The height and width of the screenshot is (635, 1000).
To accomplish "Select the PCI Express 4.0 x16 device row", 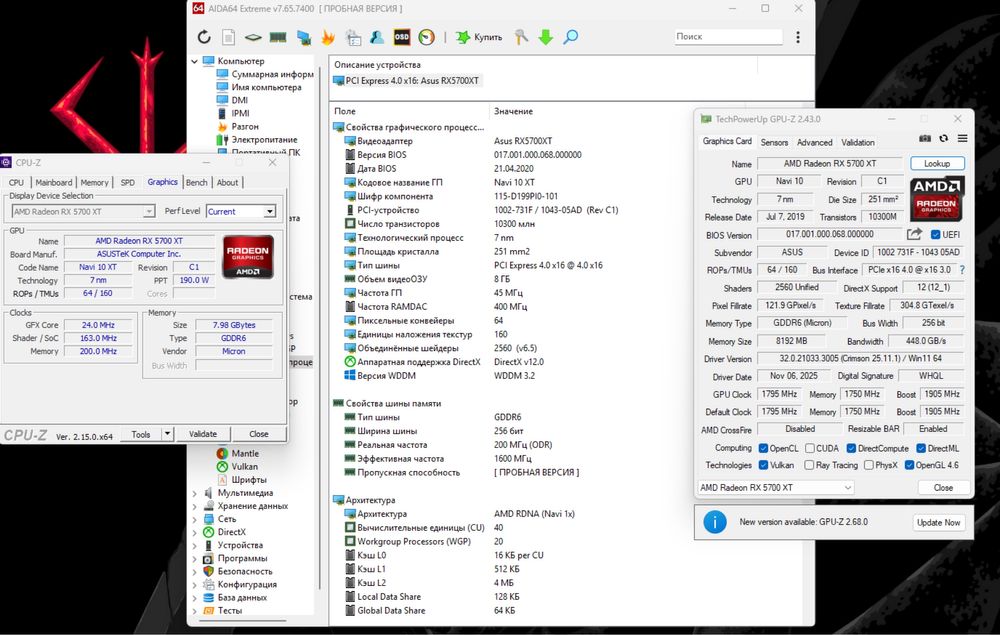I will click(406, 81).
